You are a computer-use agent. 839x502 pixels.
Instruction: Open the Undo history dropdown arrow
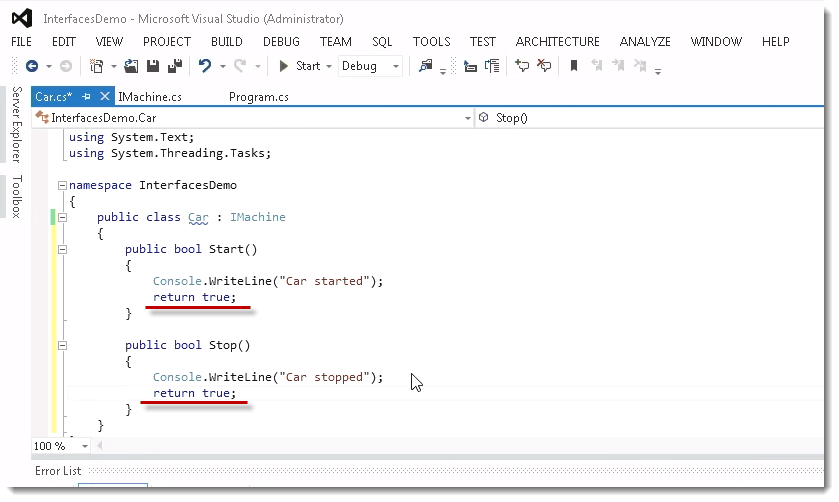click(223, 67)
